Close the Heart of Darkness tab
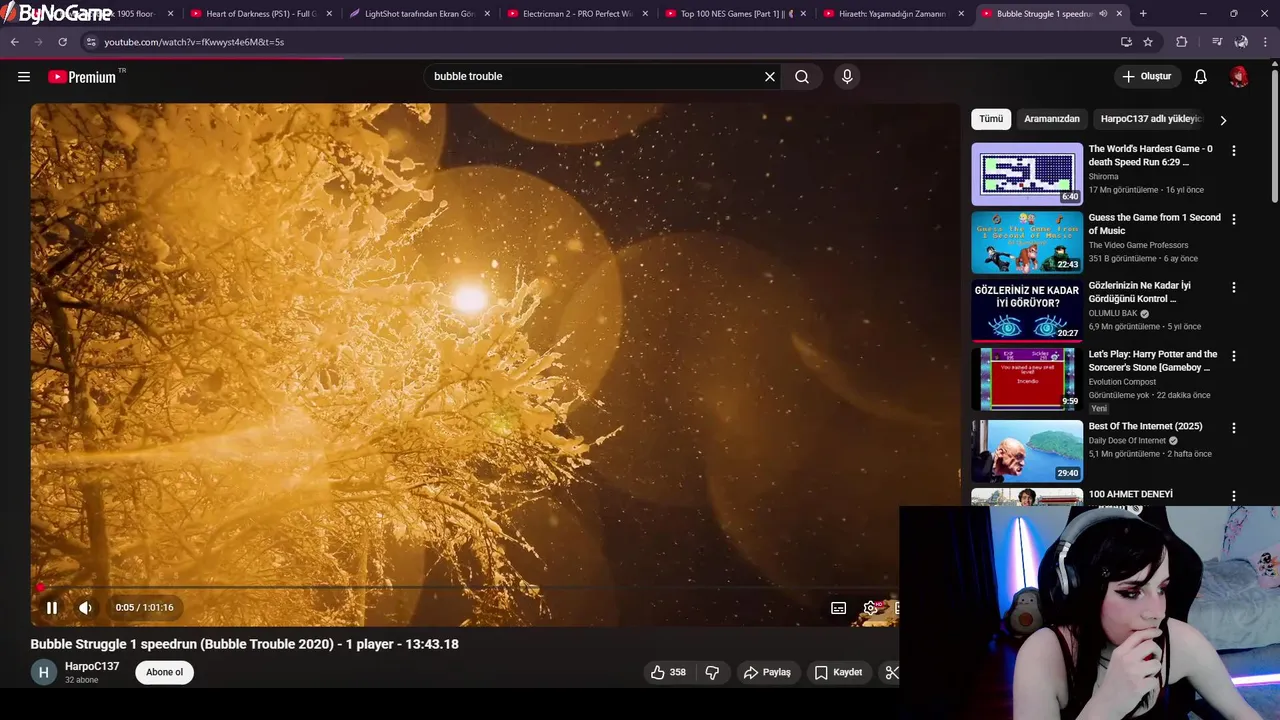This screenshot has height=720, width=1280. coord(329,14)
